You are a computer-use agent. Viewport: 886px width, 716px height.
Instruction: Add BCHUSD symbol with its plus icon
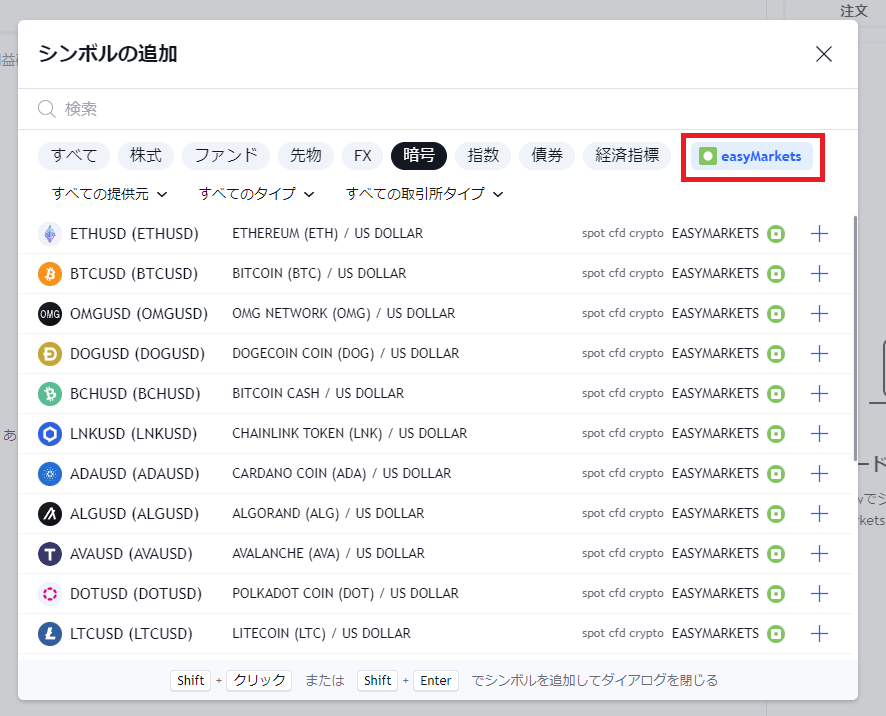click(819, 394)
